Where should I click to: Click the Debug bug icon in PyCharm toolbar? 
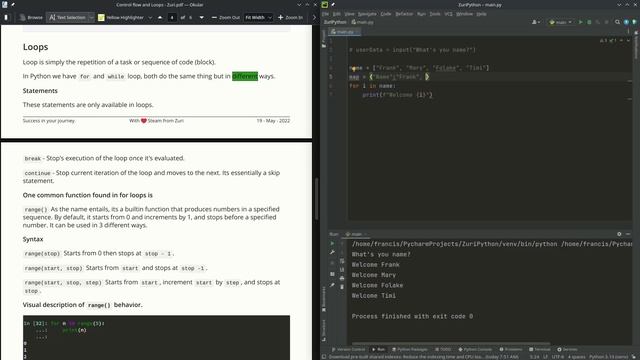pyautogui.click(x=589, y=22)
